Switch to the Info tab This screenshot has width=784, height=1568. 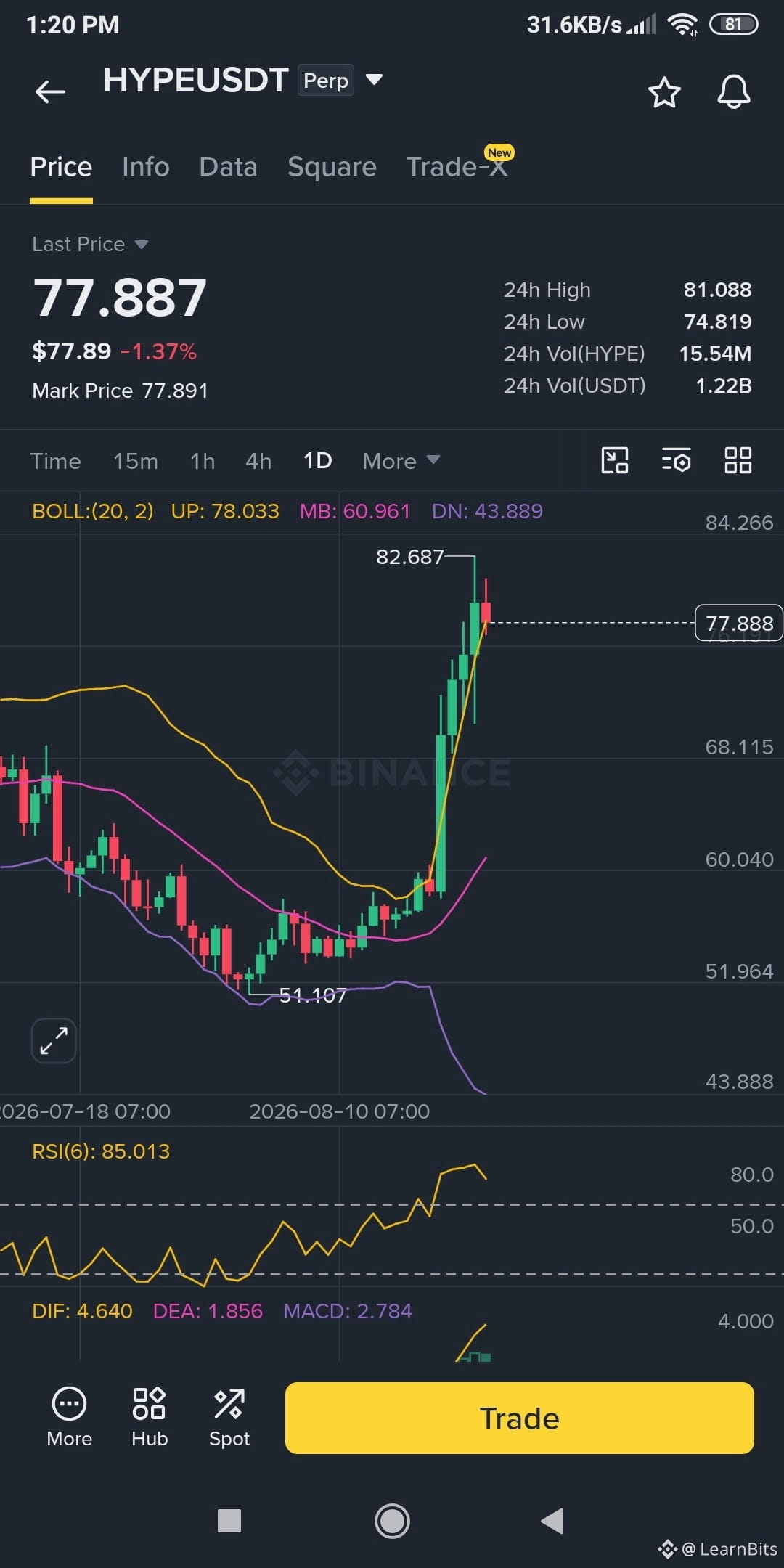coord(146,167)
